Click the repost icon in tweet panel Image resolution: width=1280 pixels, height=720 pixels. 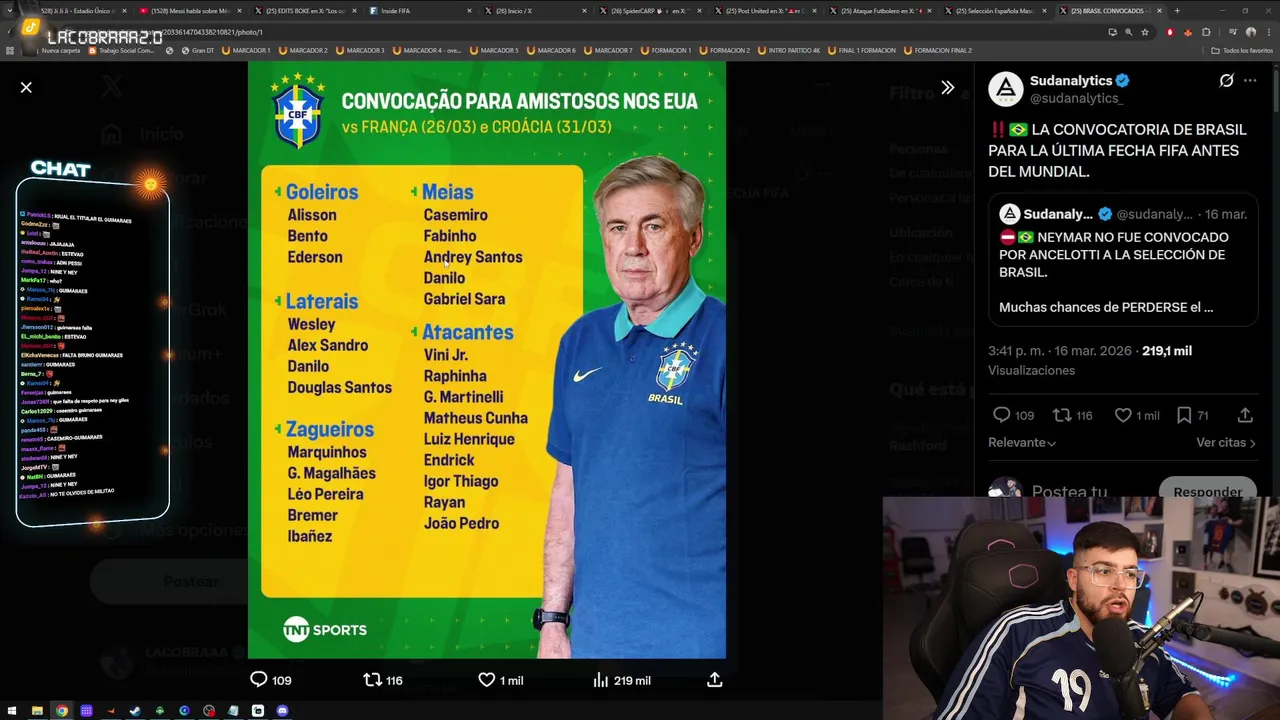click(x=1062, y=415)
